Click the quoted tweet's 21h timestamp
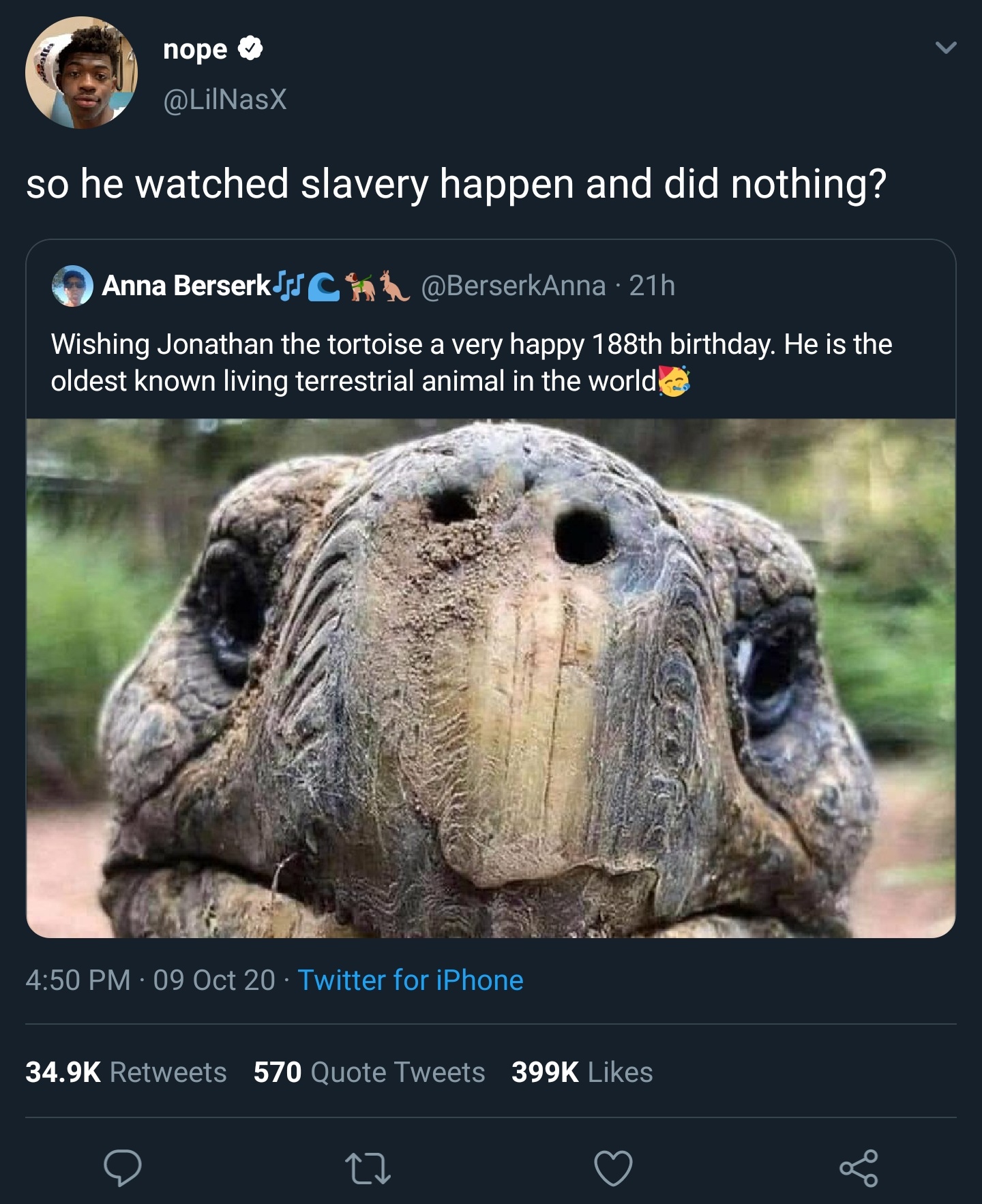The height and width of the screenshot is (1204, 982). (652, 286)
